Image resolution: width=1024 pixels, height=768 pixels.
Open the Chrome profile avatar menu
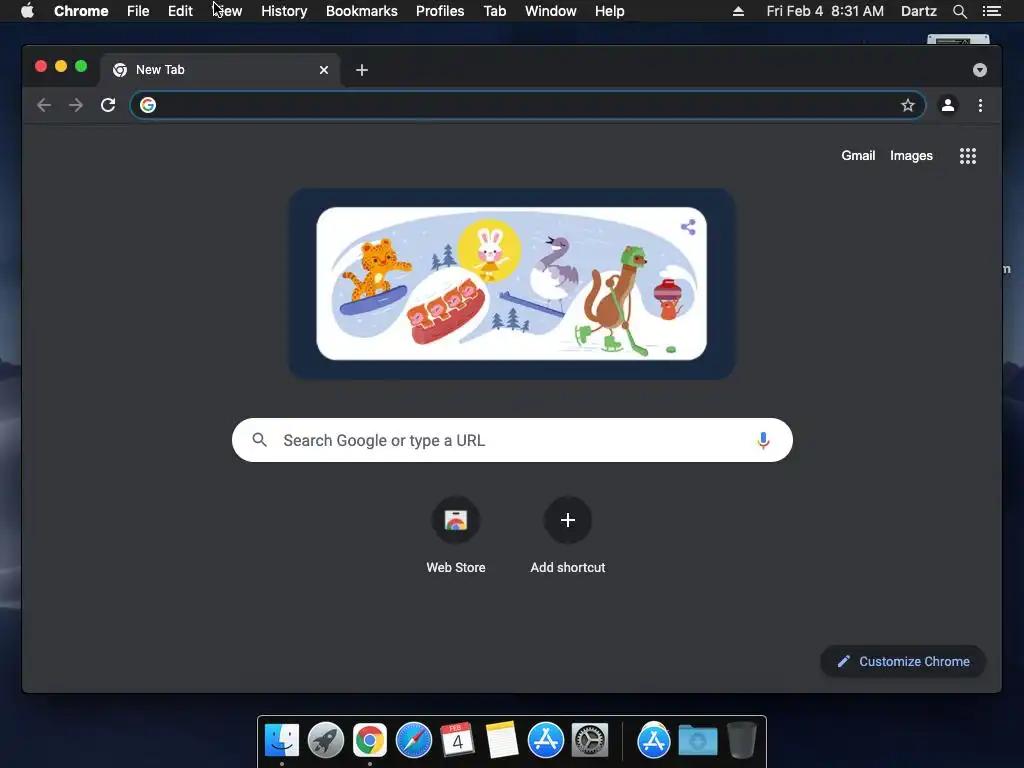(948, 105)
